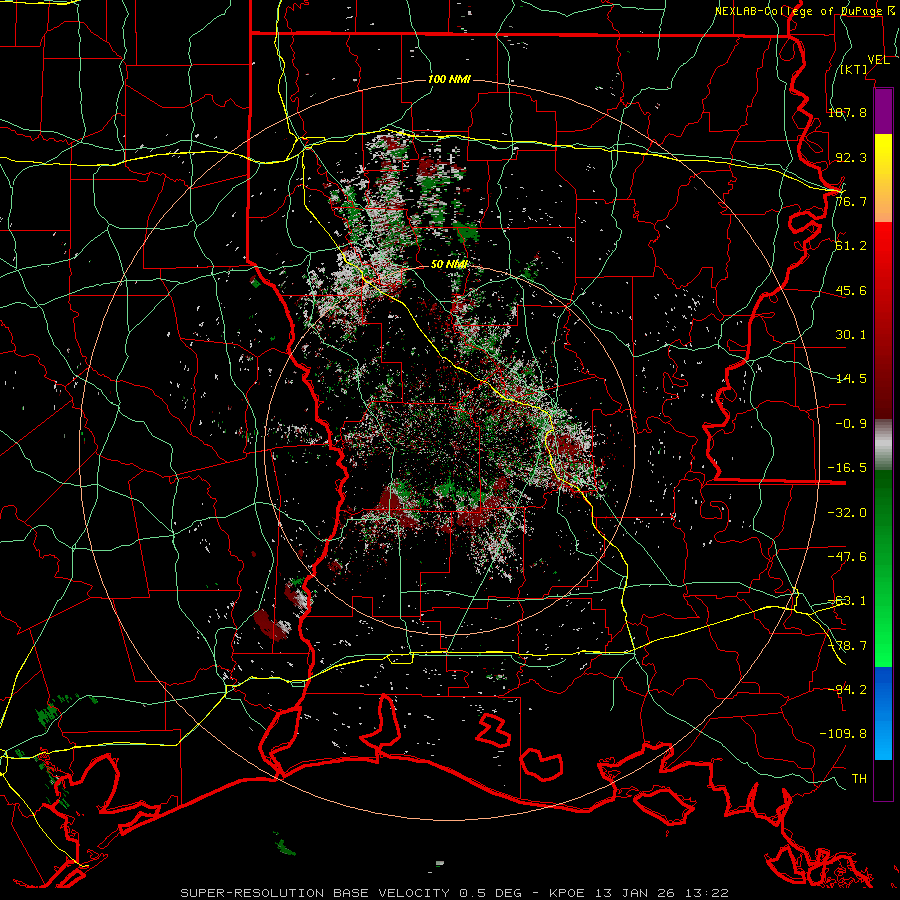Click the 76.7 velocity scale value
The width and height of the screenshot is (900, 900).
[x=851, y=201]
